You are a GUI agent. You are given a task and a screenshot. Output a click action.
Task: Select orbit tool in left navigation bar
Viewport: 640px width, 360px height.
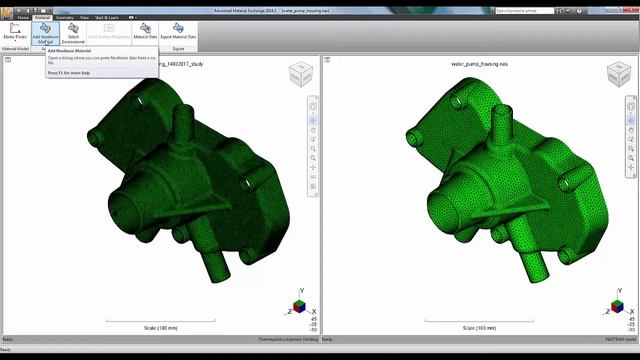313,120
